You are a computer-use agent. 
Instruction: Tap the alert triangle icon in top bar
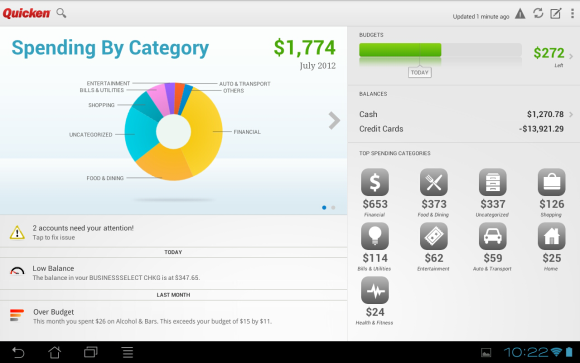click(x=520, y=14)
